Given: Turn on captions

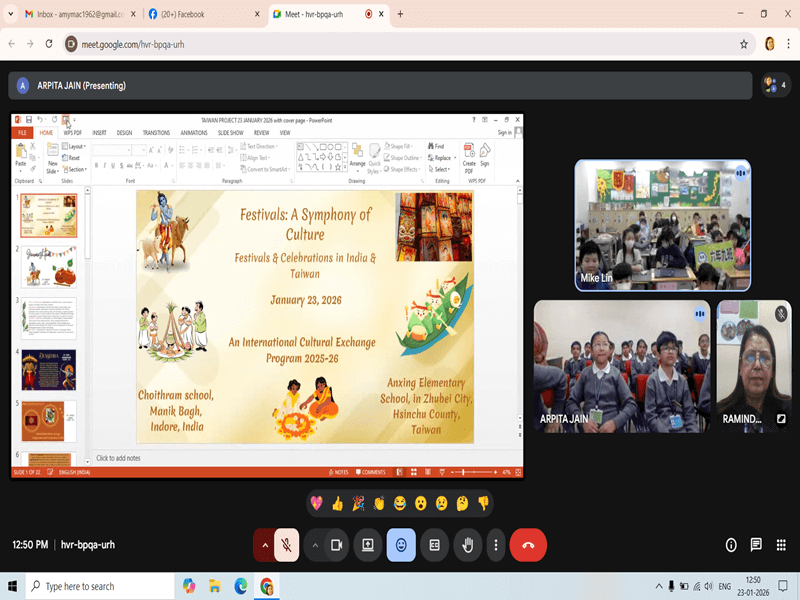Looking at the screenshot, I should [434, 545].
